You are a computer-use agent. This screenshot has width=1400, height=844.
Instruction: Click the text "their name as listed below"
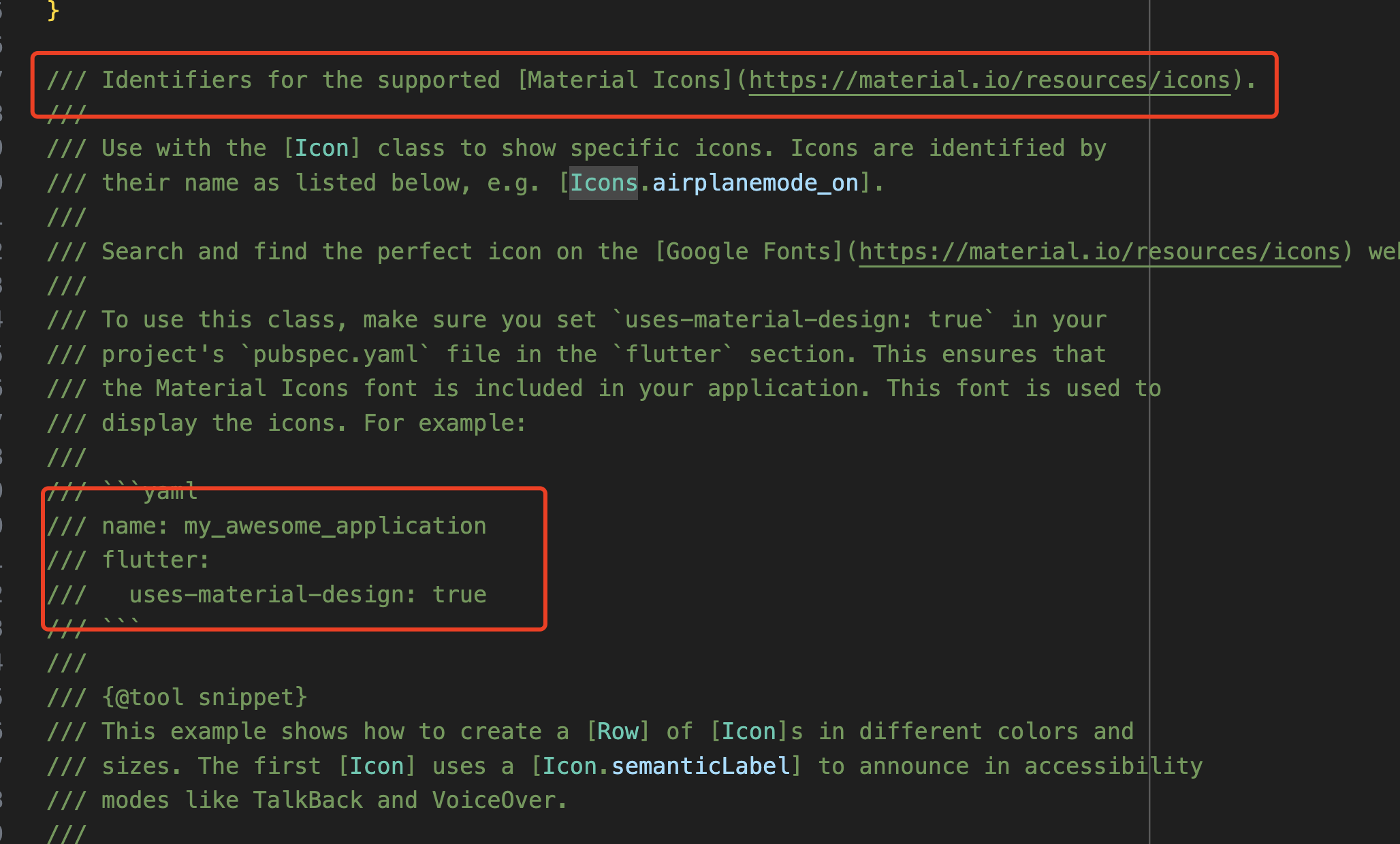[x=281, y=183]
